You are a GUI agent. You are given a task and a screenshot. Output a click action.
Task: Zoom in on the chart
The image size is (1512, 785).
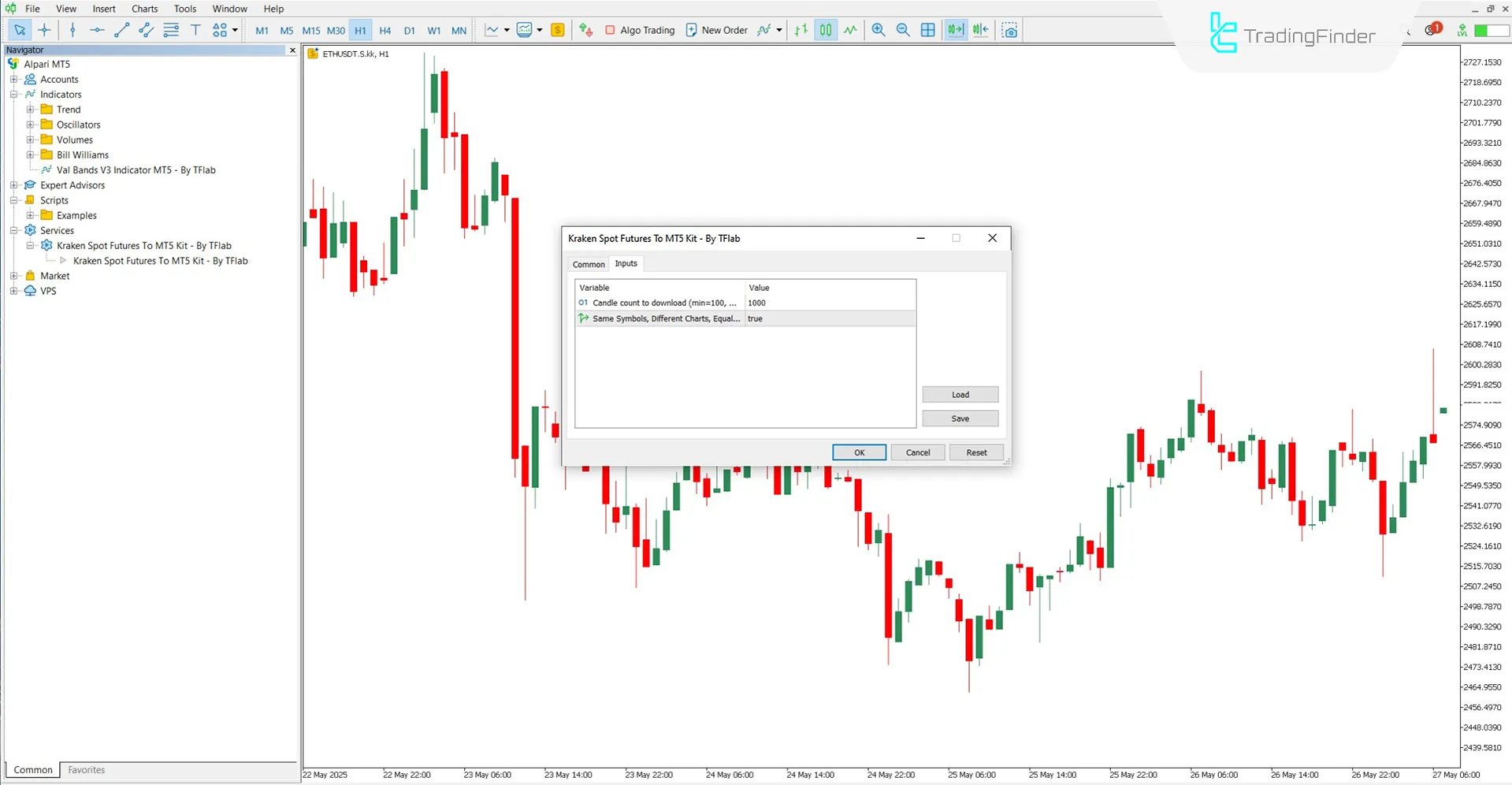878,30
